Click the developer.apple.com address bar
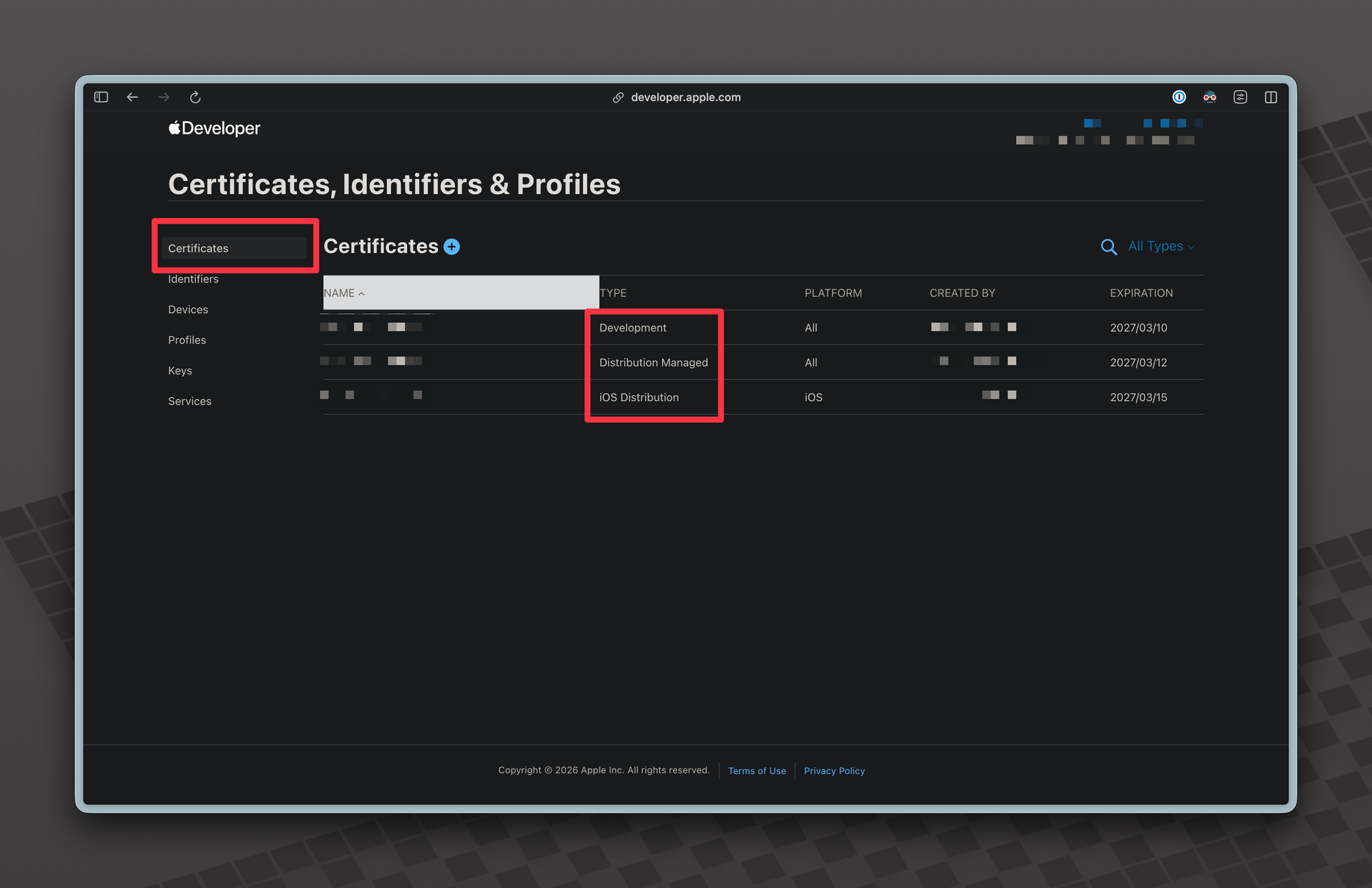The height and width of the screenshot is (888, 1372). pos(685,97)
